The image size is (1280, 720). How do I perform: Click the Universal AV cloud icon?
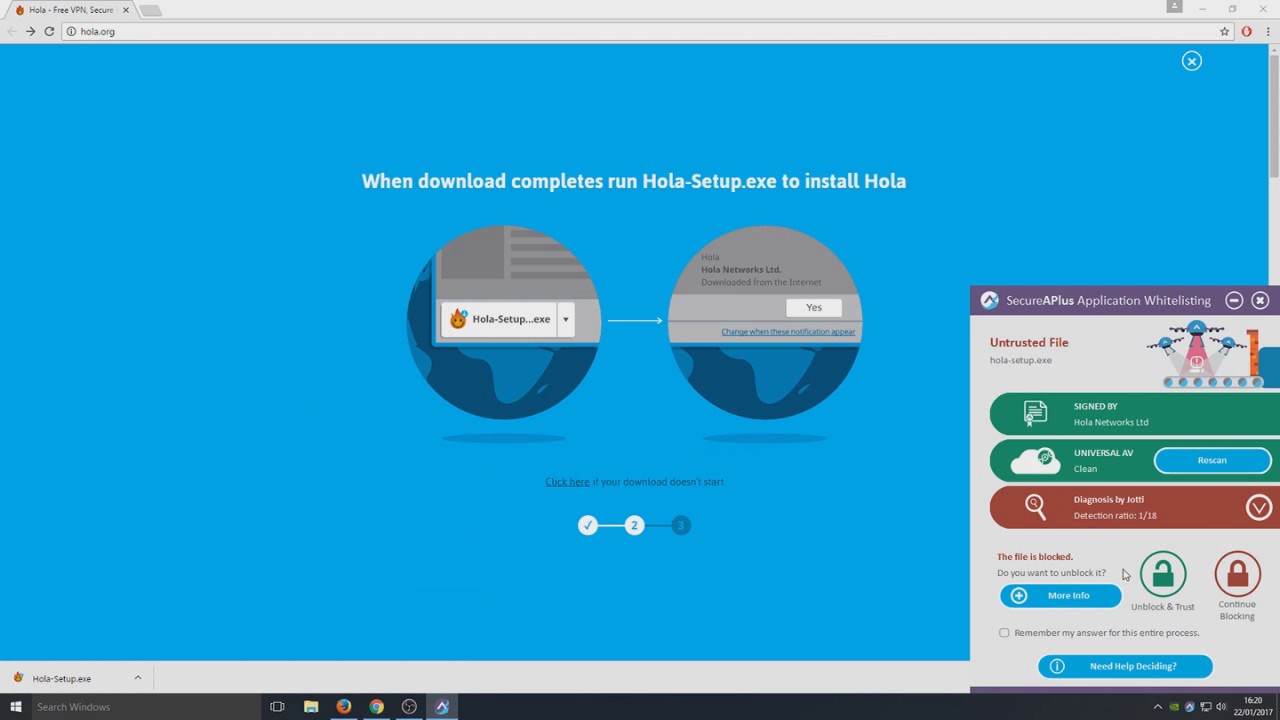click(x=1035, y=460)
